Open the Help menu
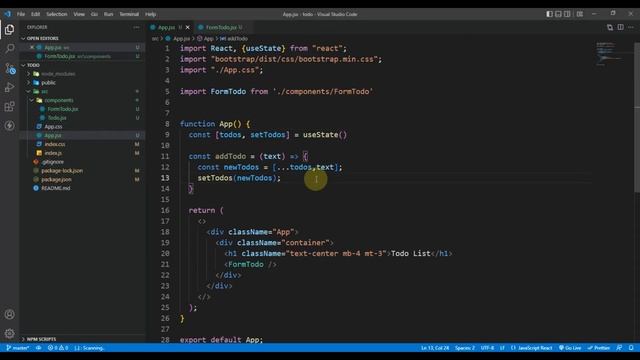The image size is (640, 360). point(151,14)
